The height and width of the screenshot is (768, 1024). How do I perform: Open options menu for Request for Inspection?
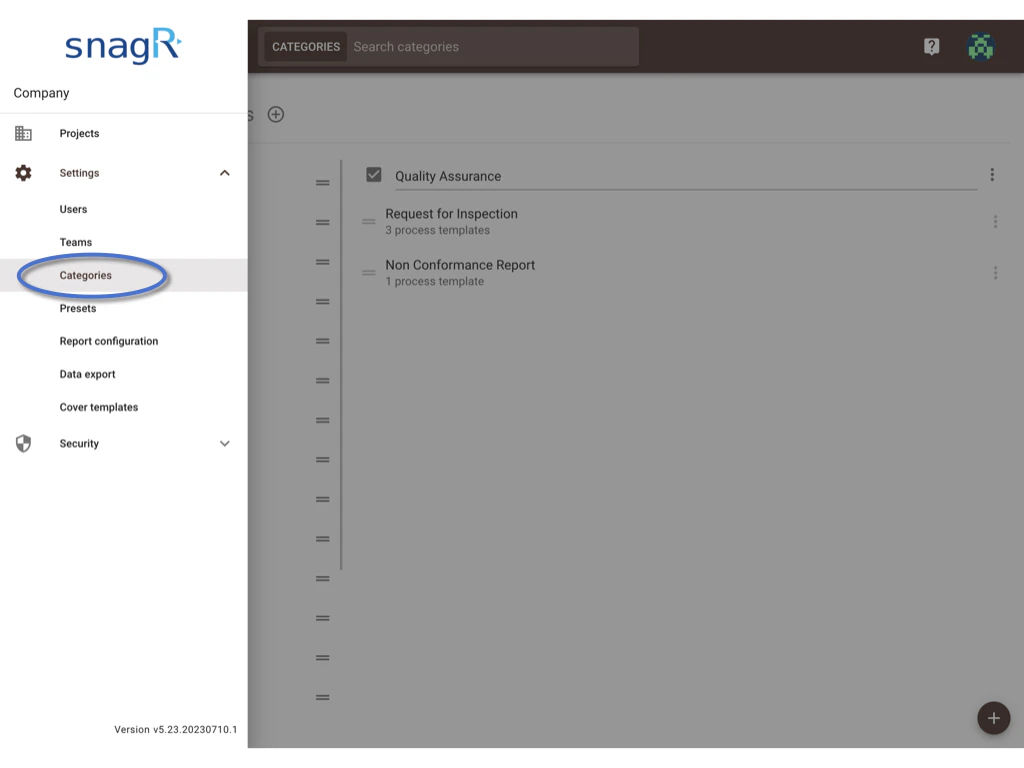click(995, 222)
